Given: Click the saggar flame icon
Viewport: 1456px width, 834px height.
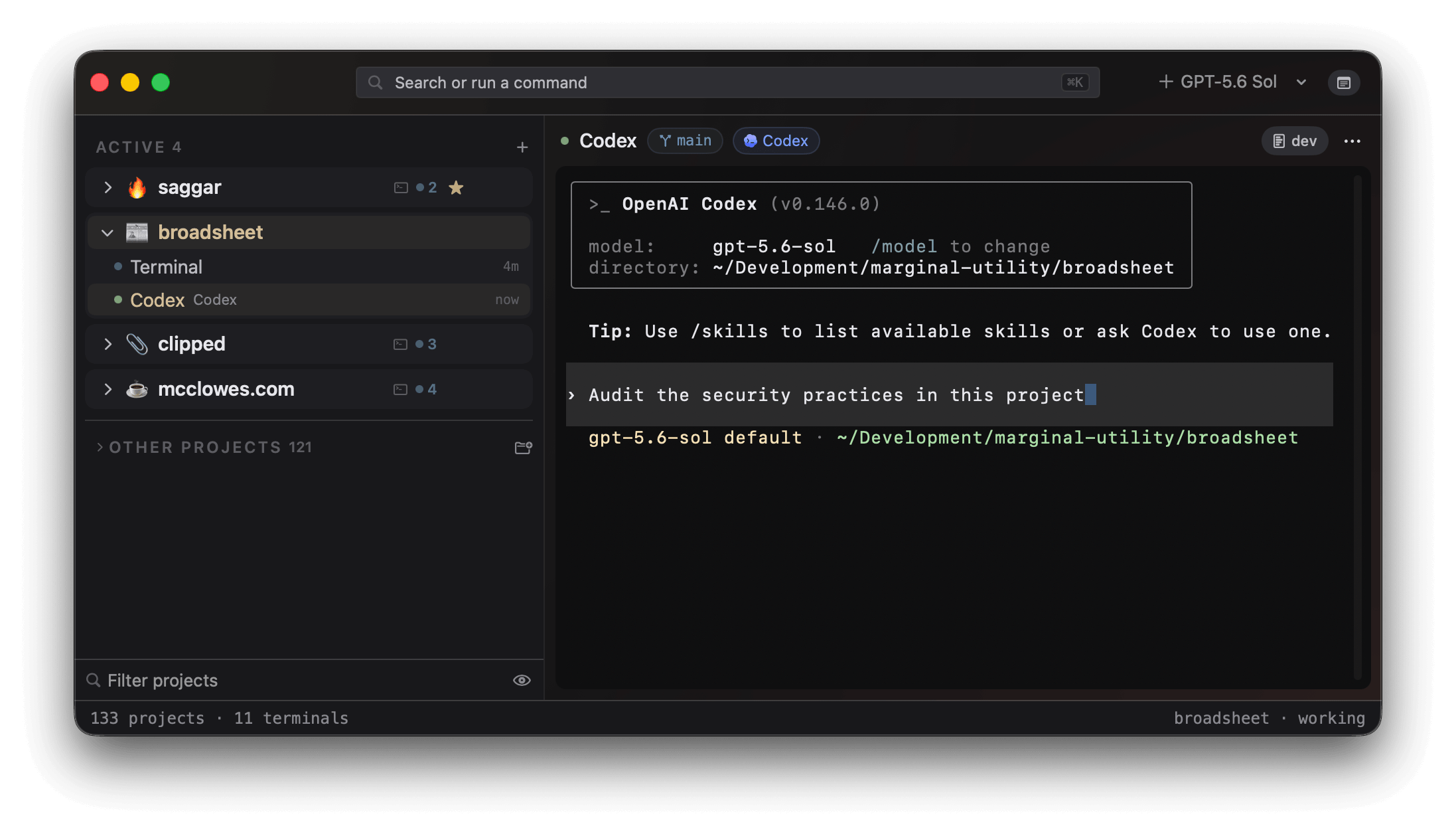Looking at the screenshot, I should [137, 188].
